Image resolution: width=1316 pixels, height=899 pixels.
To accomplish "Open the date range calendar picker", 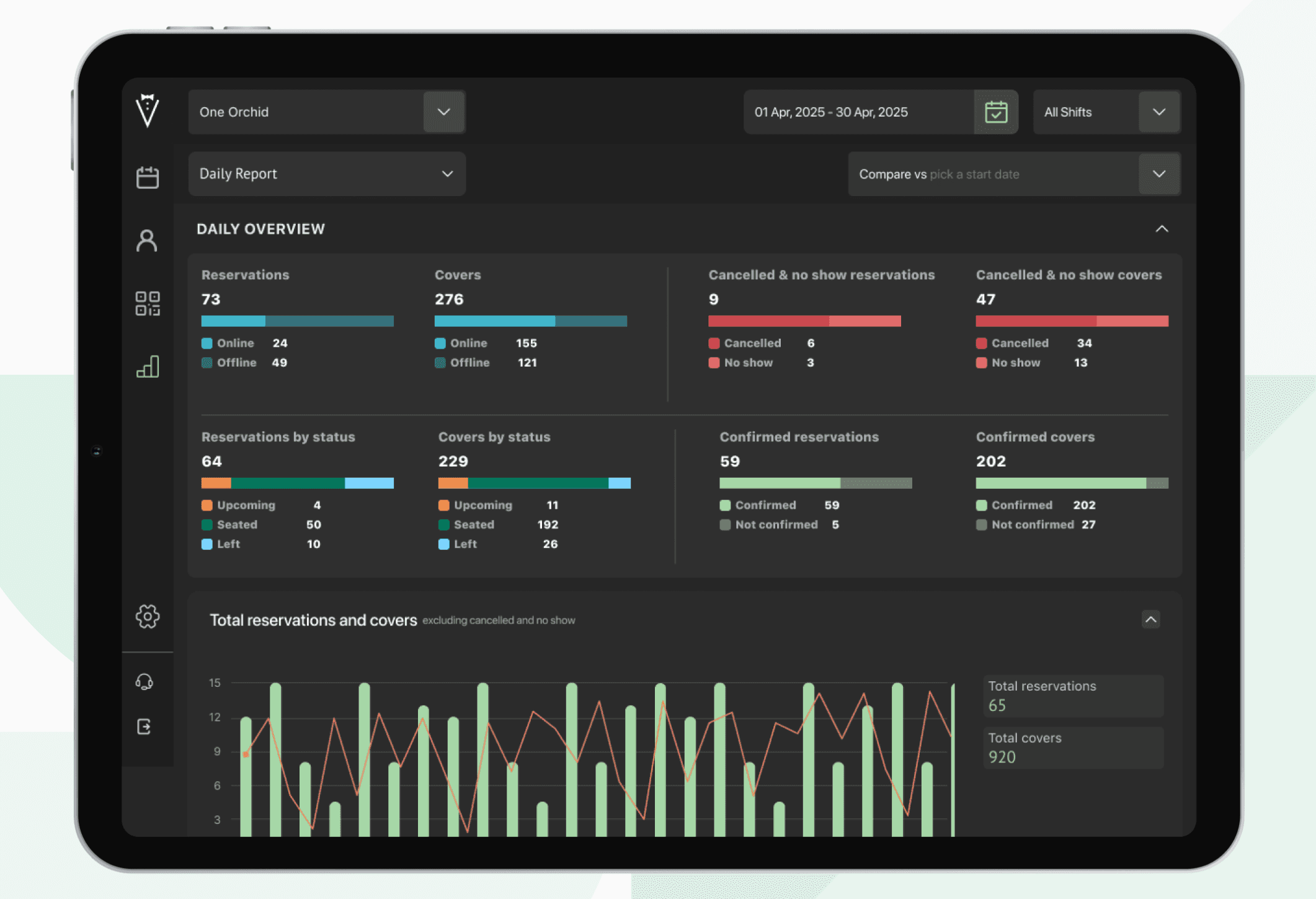I will 995,112.
